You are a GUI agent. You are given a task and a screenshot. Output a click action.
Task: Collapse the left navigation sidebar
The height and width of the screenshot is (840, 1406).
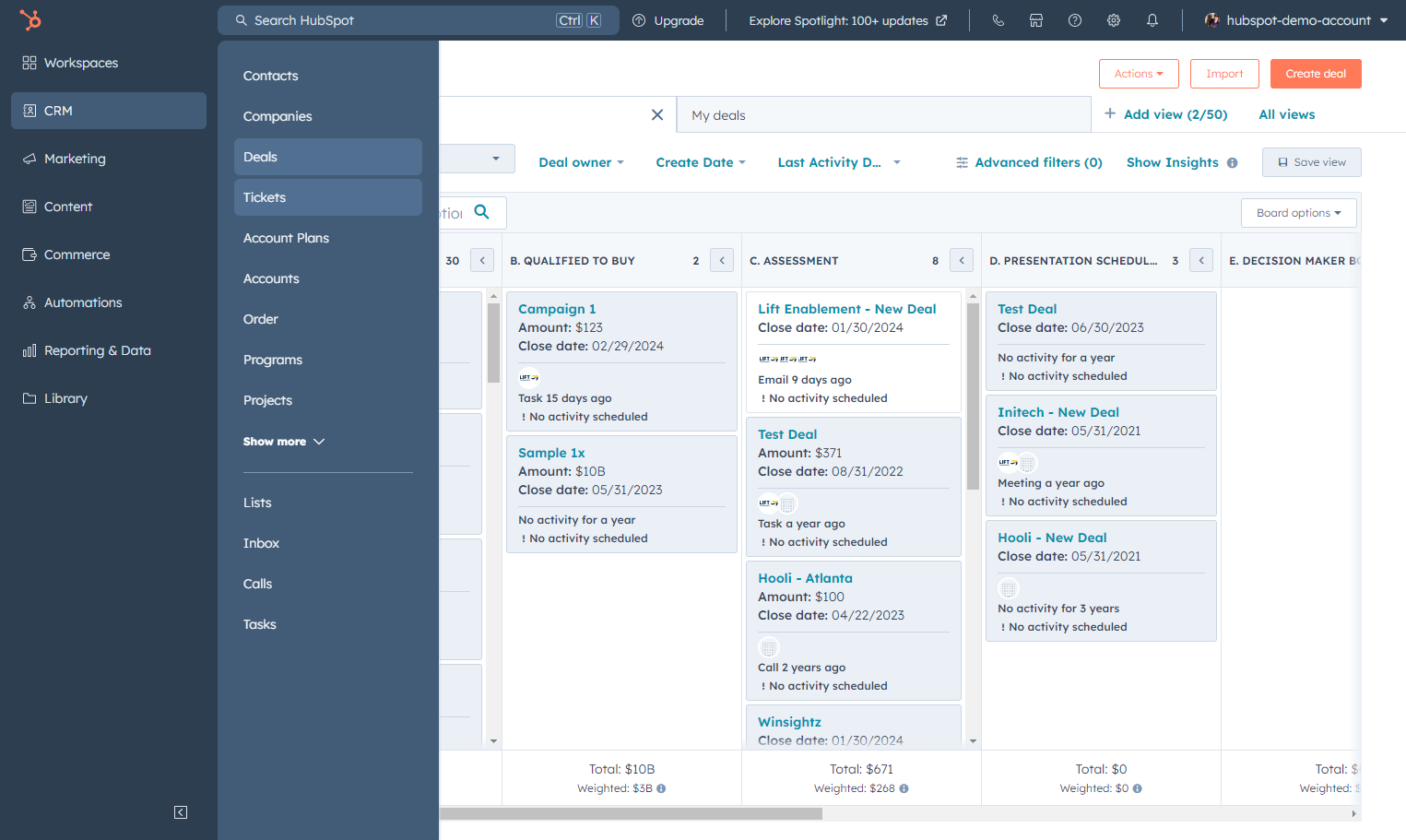[x=181, y=812]
